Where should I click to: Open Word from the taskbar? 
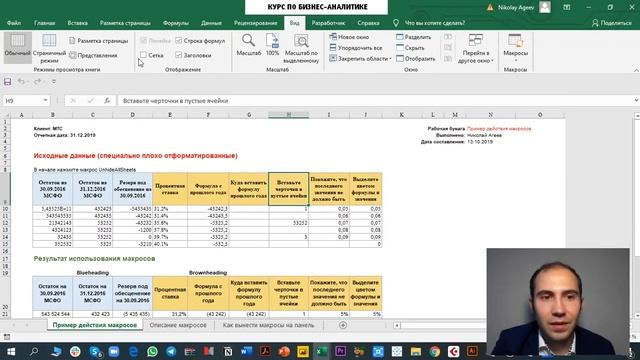coord(247,351)
